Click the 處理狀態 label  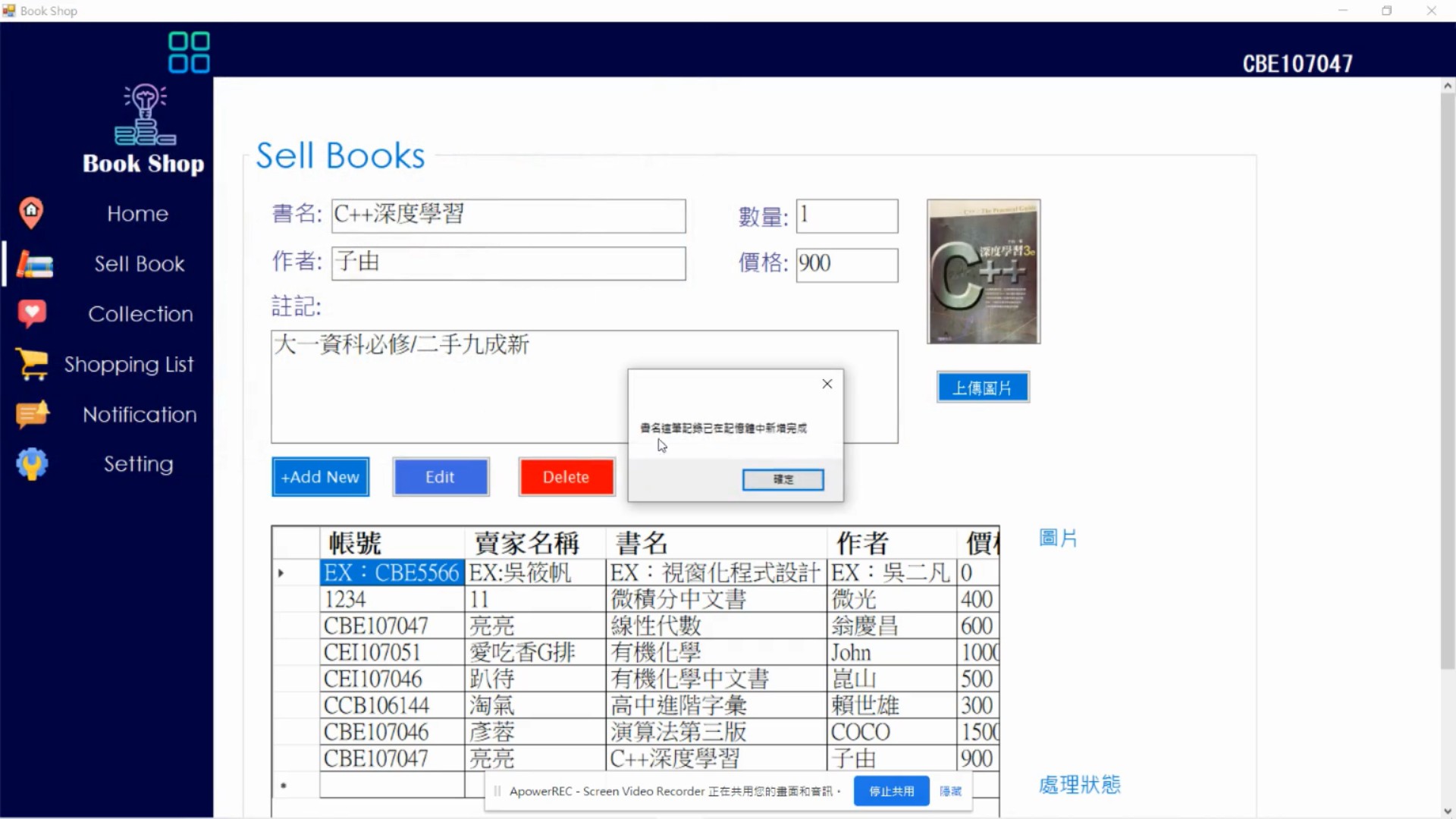tap(1079, 785)
